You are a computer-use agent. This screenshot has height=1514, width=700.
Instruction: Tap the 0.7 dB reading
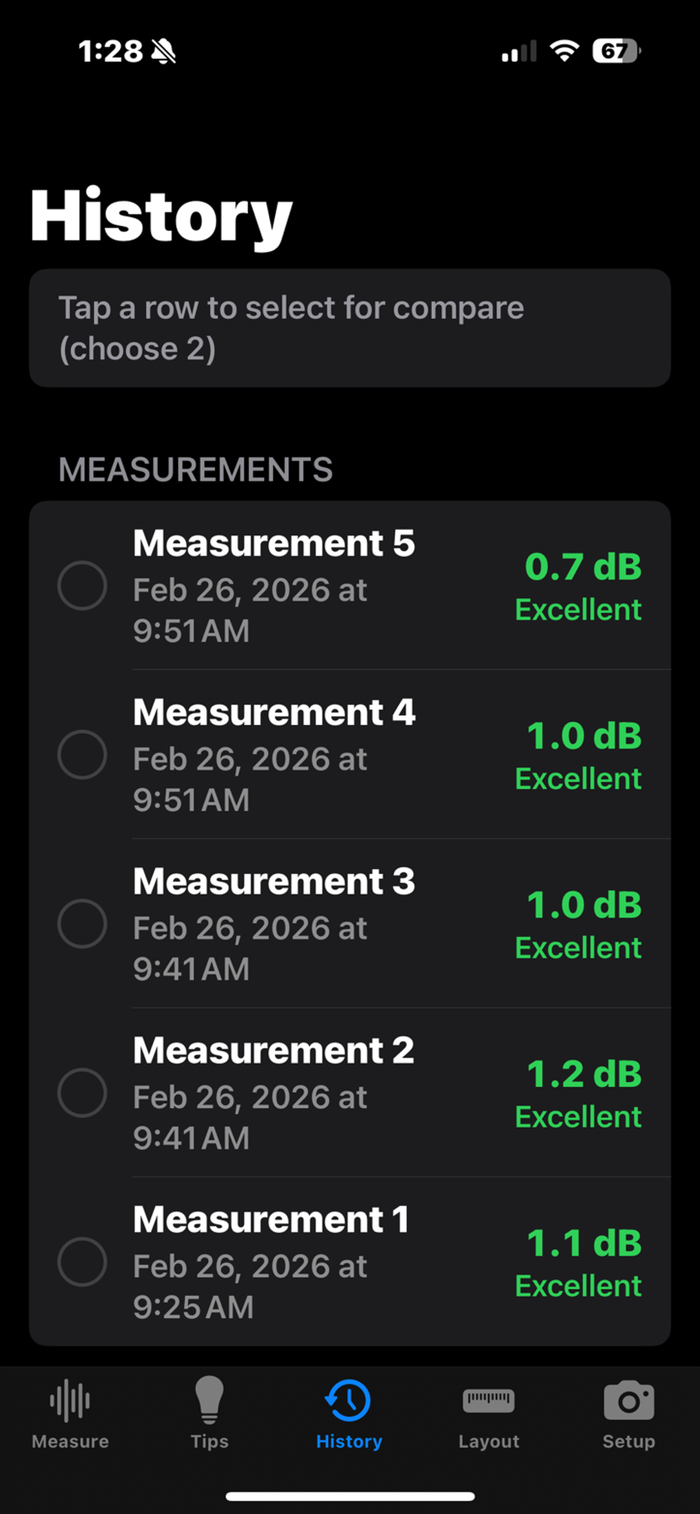[582, 568]
